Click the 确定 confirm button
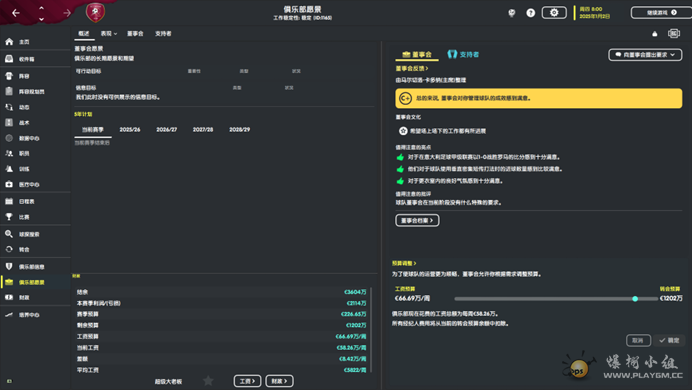This screenshot has width=692, height=390. 669,340
